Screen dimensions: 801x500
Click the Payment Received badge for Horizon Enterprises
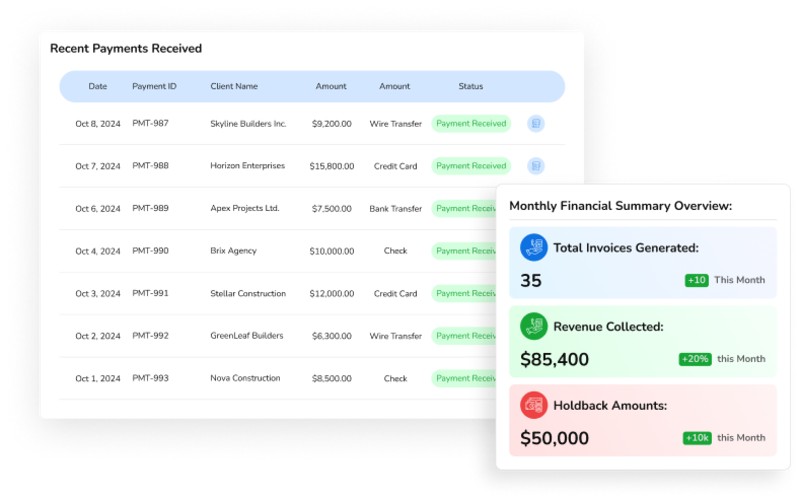[x=471, y=166]
